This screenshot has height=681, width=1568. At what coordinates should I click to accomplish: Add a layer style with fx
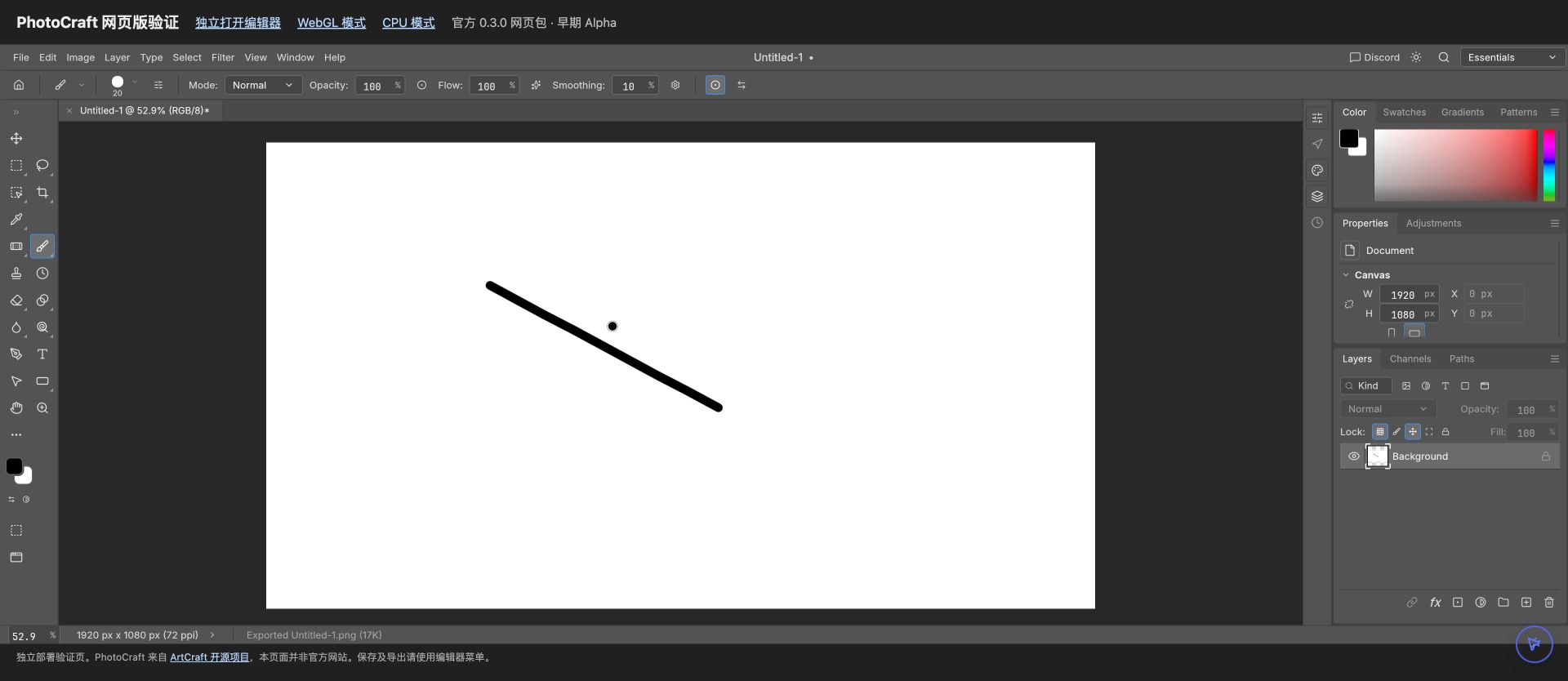[1435, 603]
